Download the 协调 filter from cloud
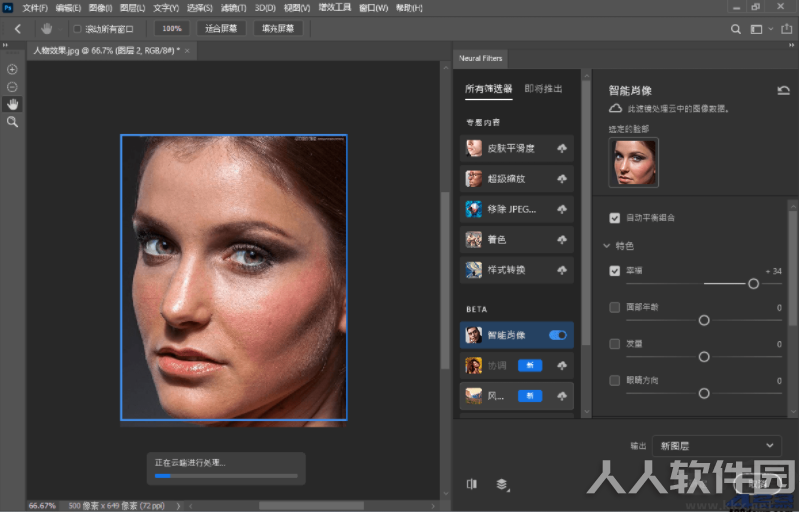This screenshot has height=512, width=800. tap(562, 366)
